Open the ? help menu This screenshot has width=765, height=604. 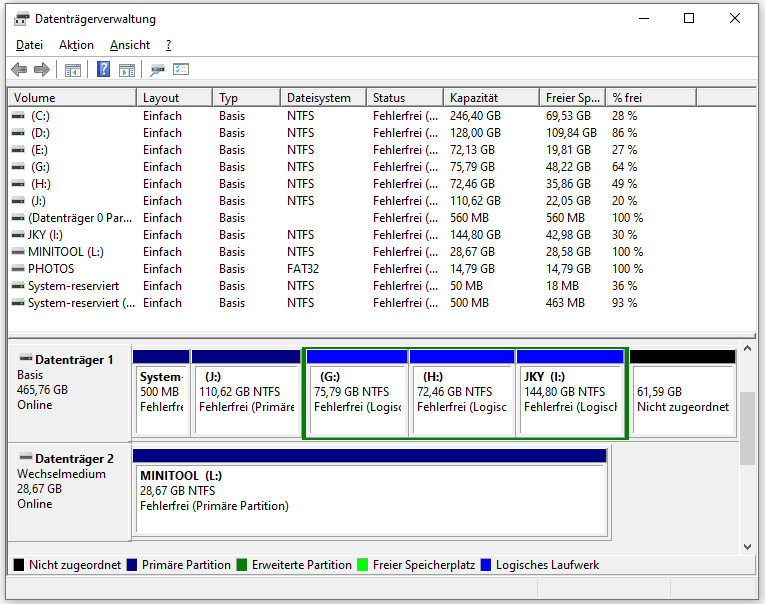click(x=168, y=45)
